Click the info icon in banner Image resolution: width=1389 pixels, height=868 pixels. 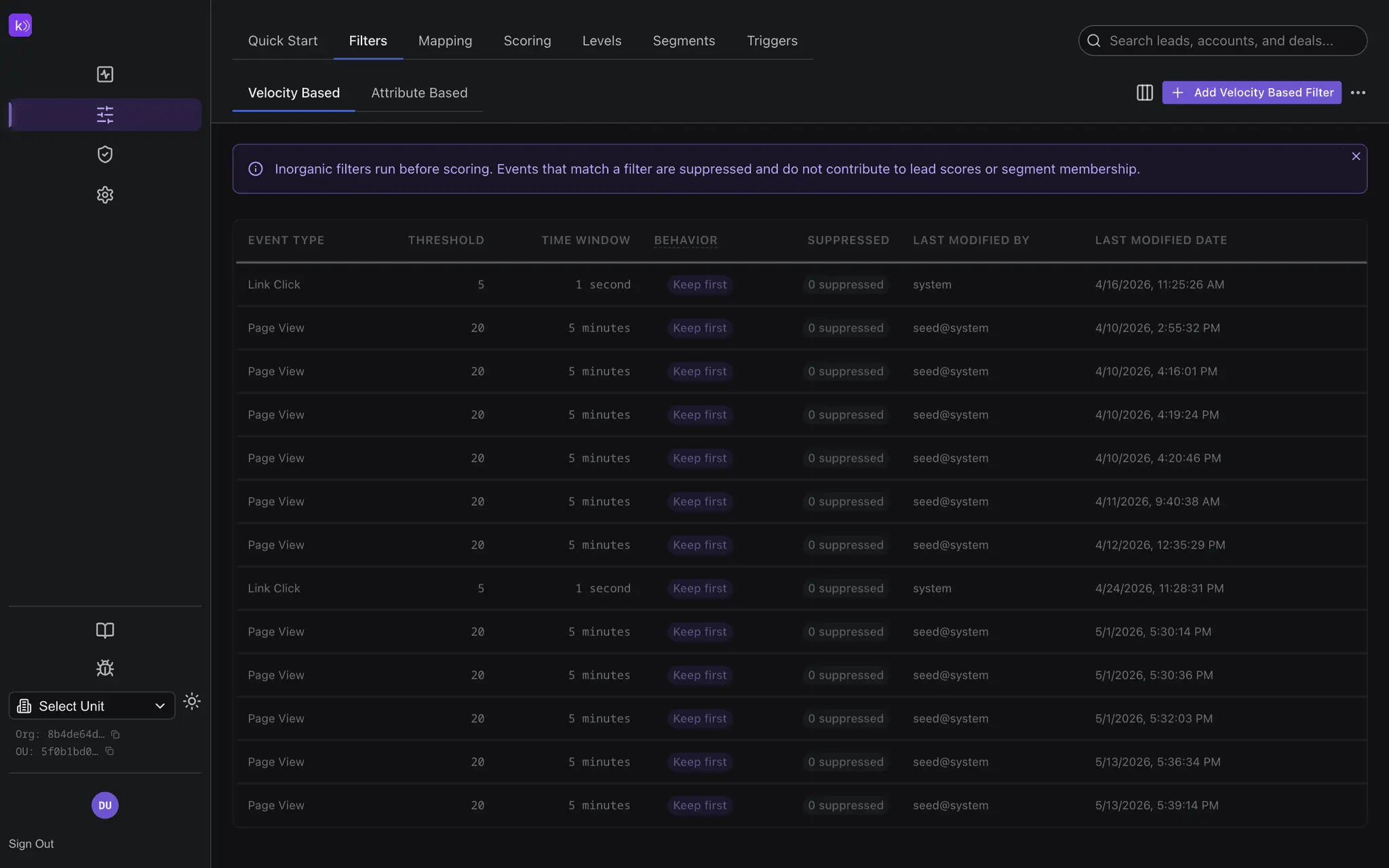click(256, 169)
